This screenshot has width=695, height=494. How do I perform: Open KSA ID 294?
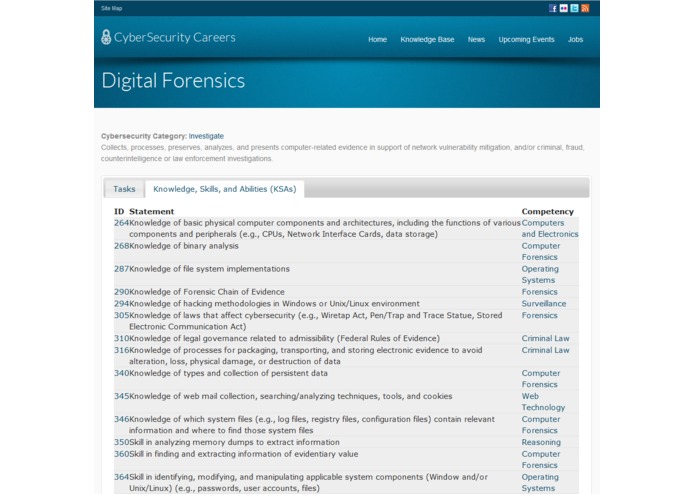pyautogui.click(x=121, y=303)
